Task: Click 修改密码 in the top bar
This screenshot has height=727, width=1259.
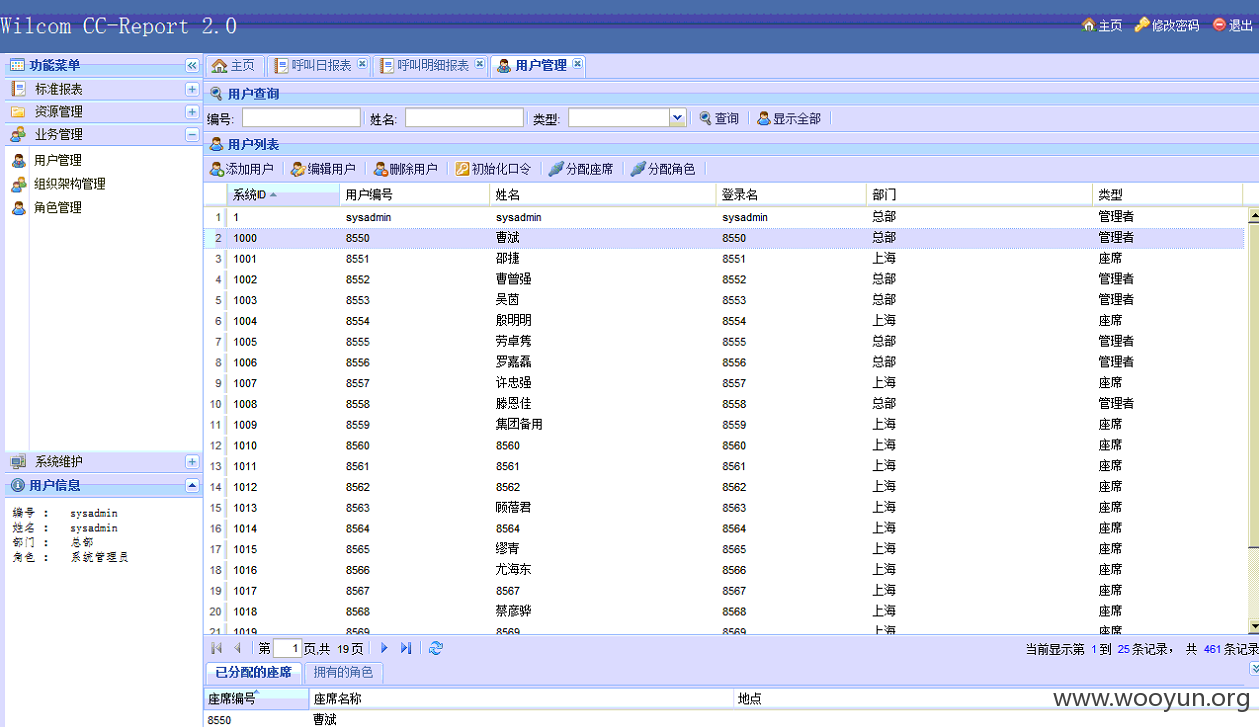Action: pos(1166,25)
